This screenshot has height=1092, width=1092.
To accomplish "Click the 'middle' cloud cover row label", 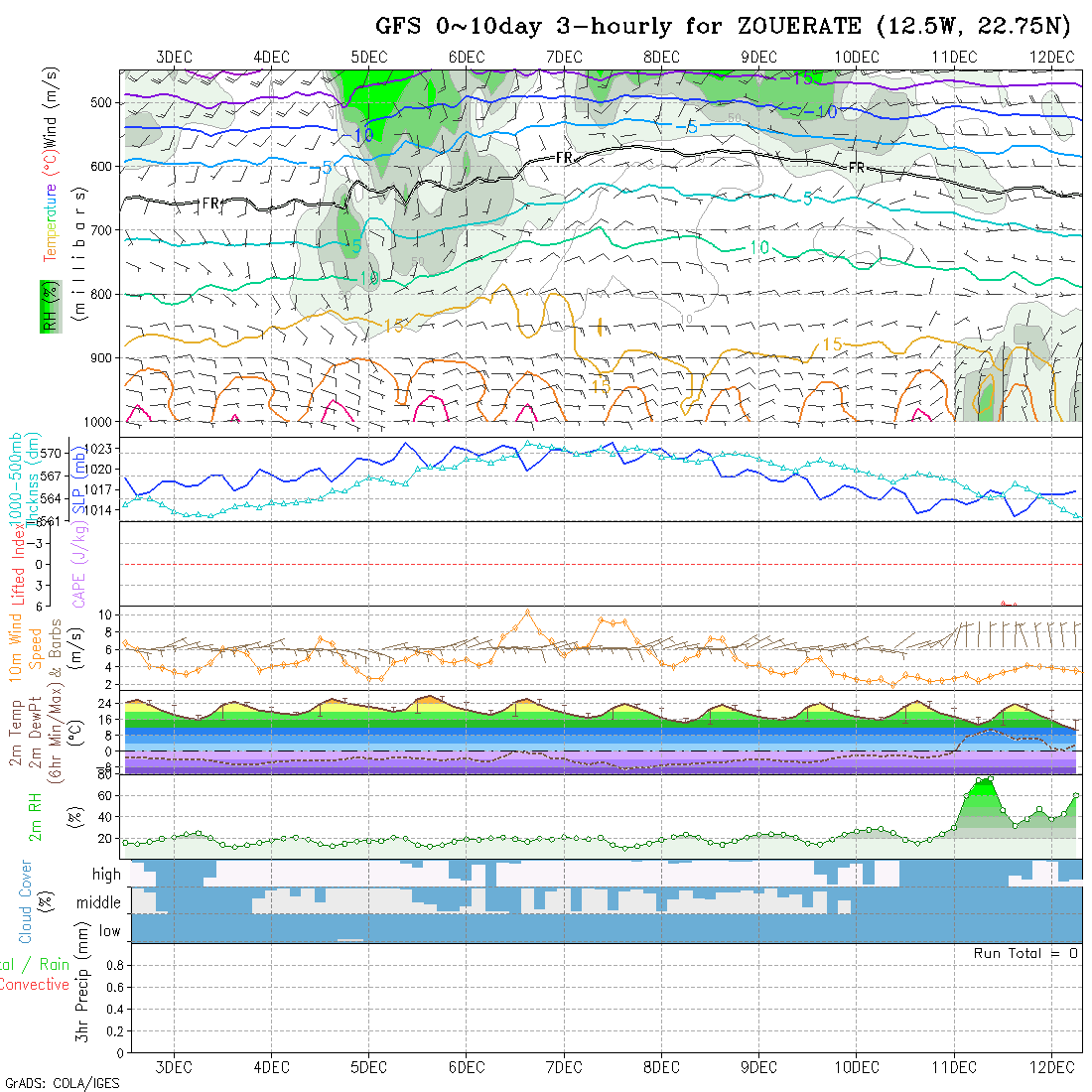I will [x=99, y=902].
